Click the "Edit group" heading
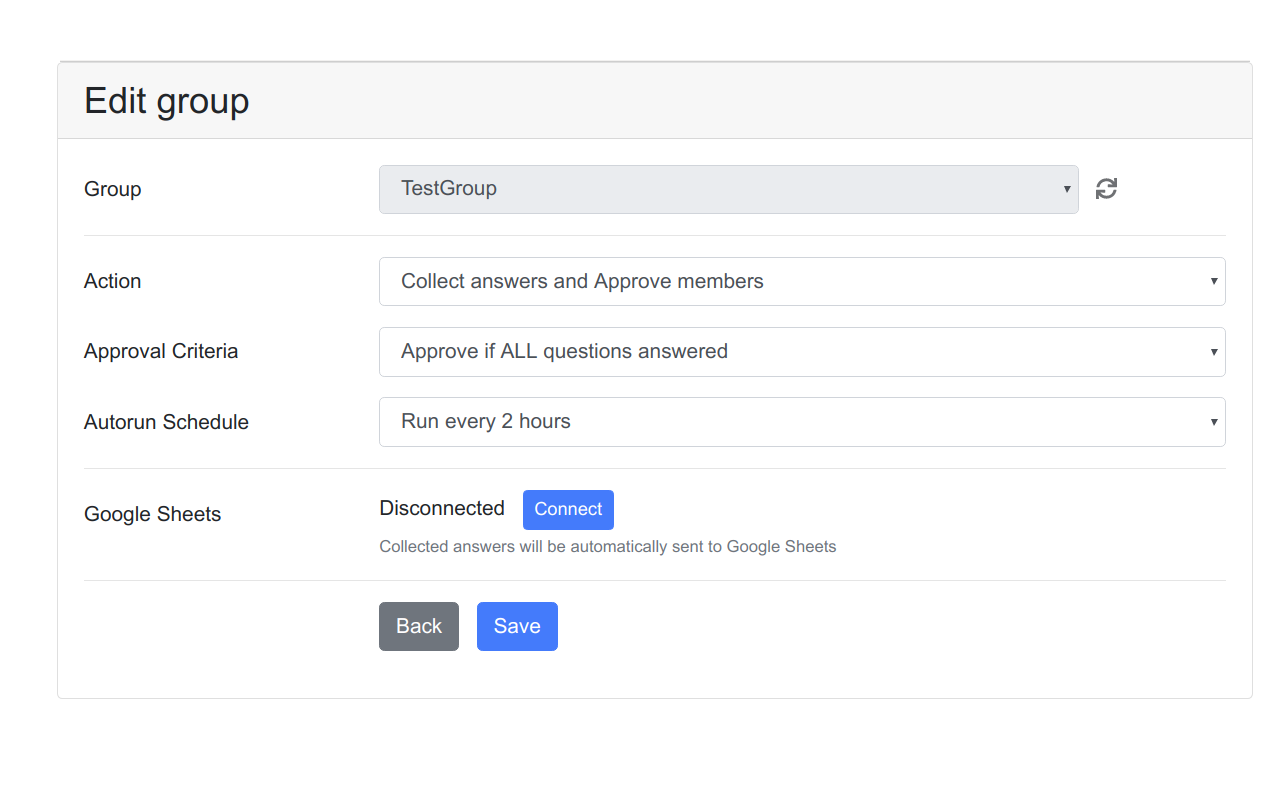Image resolution: width=1280 pixels, height=800 pixels. tap(167, 101)
